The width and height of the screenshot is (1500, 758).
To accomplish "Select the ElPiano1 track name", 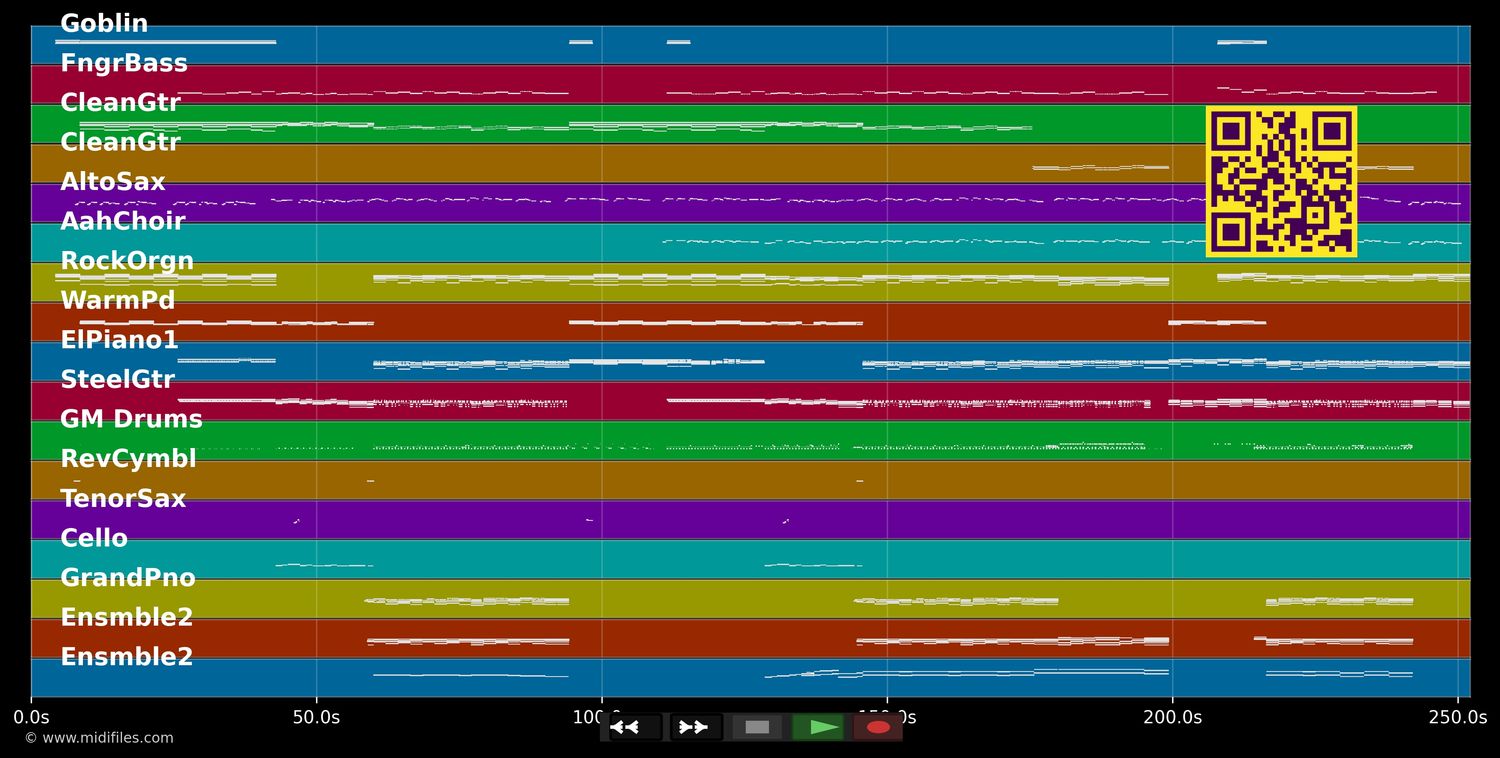I will coord(119,339).
